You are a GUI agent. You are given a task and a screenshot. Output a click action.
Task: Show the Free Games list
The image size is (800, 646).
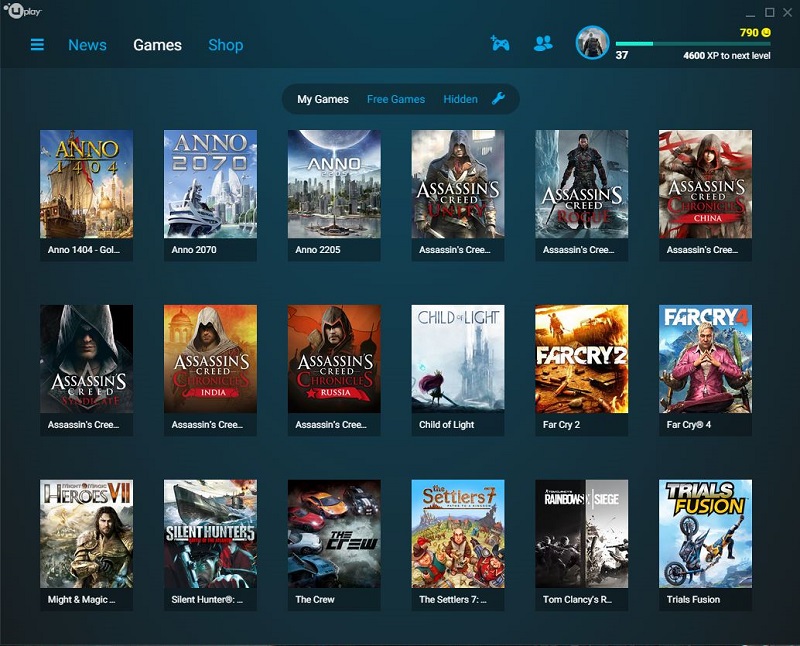[395, 99]
